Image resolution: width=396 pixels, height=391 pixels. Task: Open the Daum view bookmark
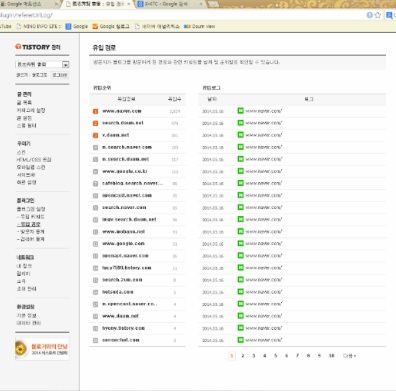tap(199, 26)
